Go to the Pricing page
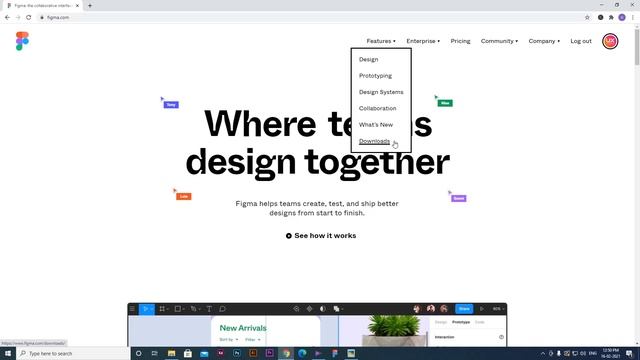This screenshot has width=640, height=360. [x=460, y=41]
